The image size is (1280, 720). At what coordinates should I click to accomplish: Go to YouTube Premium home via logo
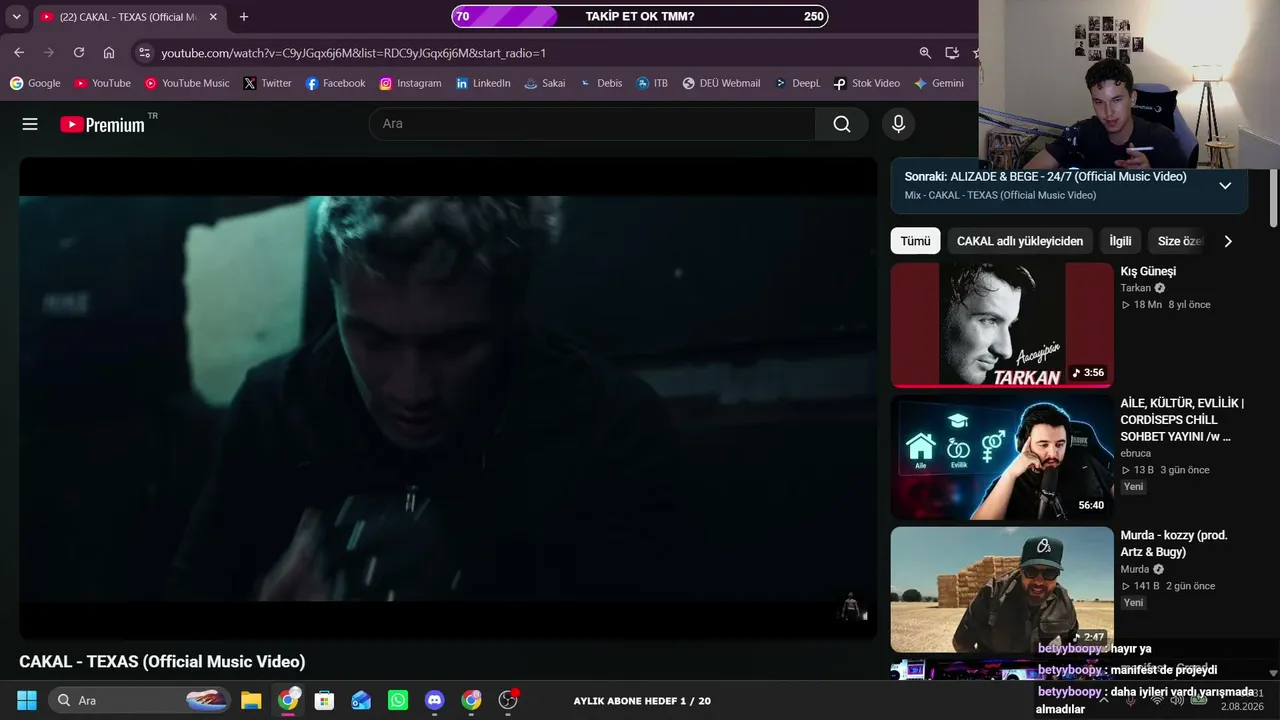tap(102, 124)
